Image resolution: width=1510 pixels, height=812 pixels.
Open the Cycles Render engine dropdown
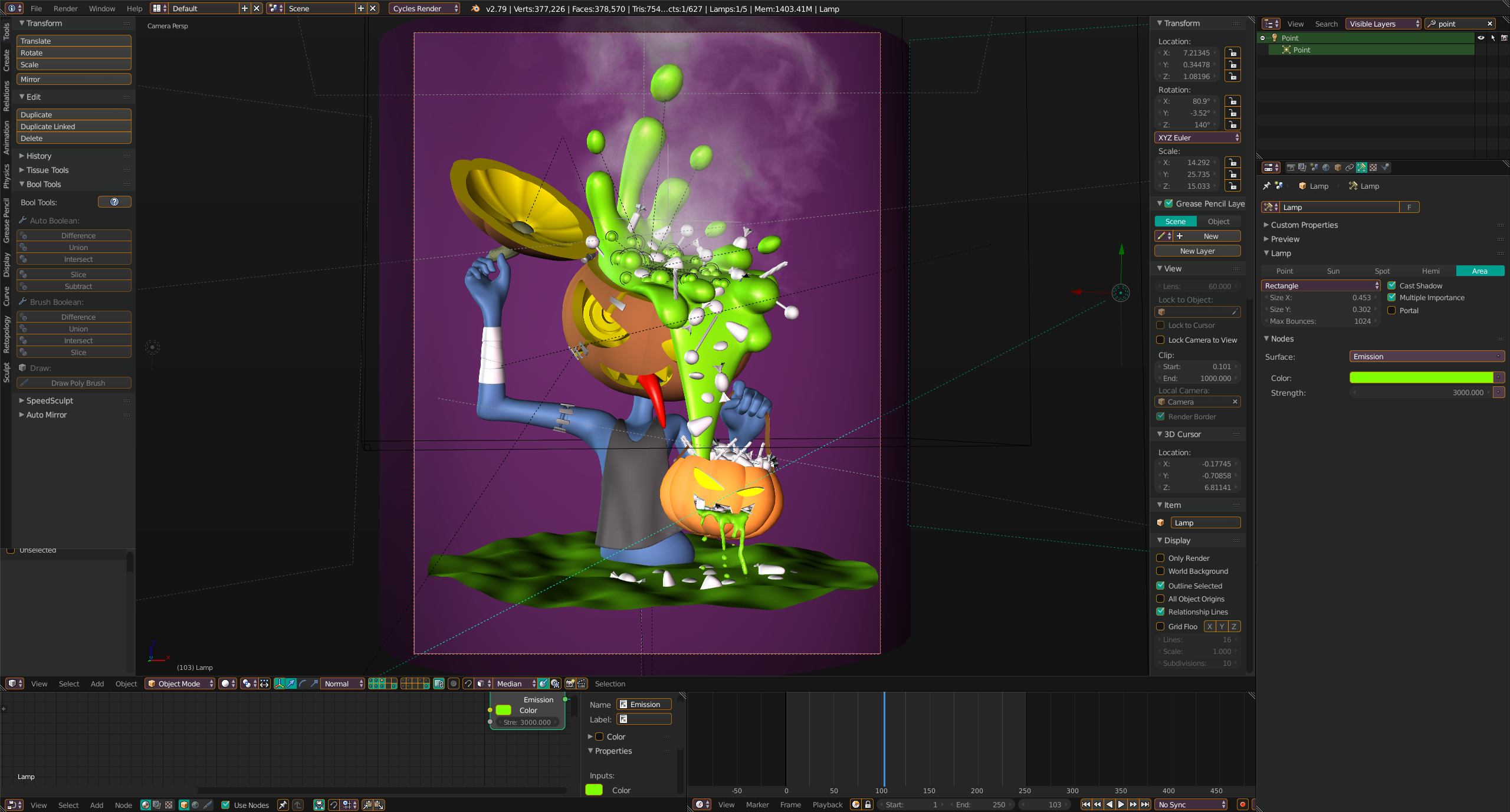pyautogui.click(x=424, y=8)
